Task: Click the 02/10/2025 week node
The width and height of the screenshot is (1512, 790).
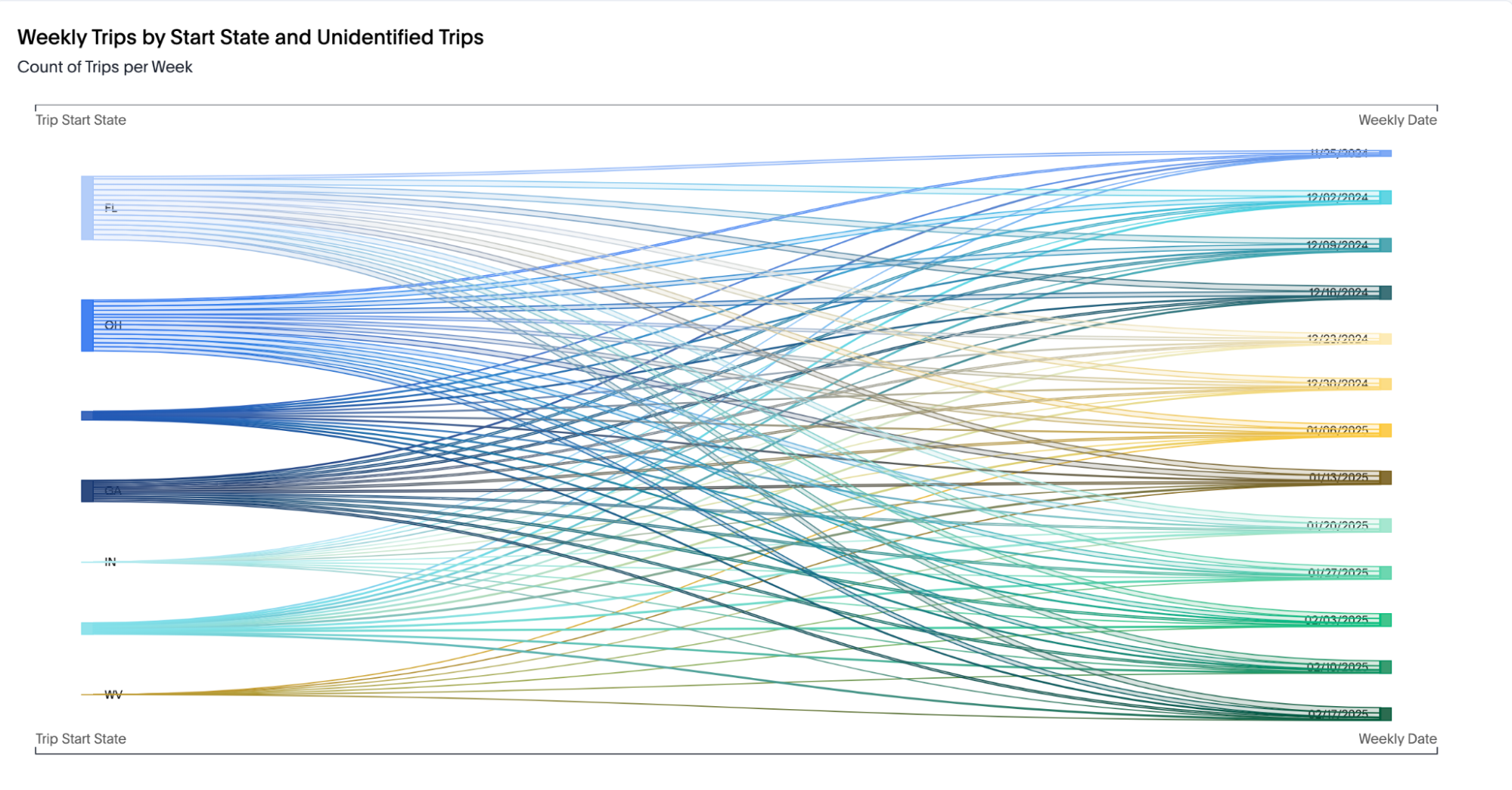Action: tap(1385, 667)
